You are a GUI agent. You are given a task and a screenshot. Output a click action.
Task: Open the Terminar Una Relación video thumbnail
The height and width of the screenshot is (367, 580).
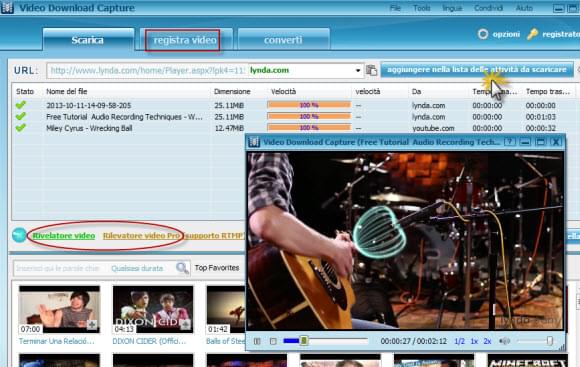59,309
